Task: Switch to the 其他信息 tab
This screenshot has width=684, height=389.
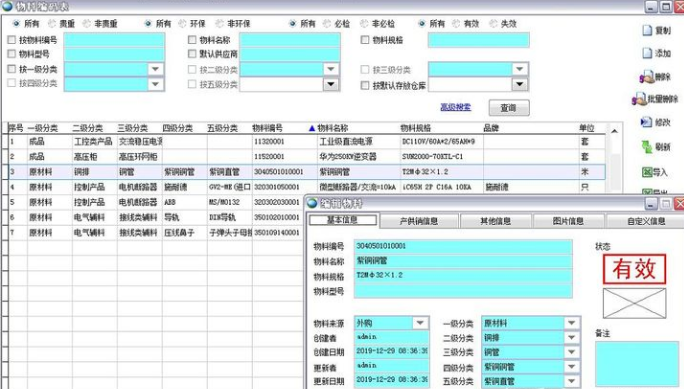Action: (496, 222)
